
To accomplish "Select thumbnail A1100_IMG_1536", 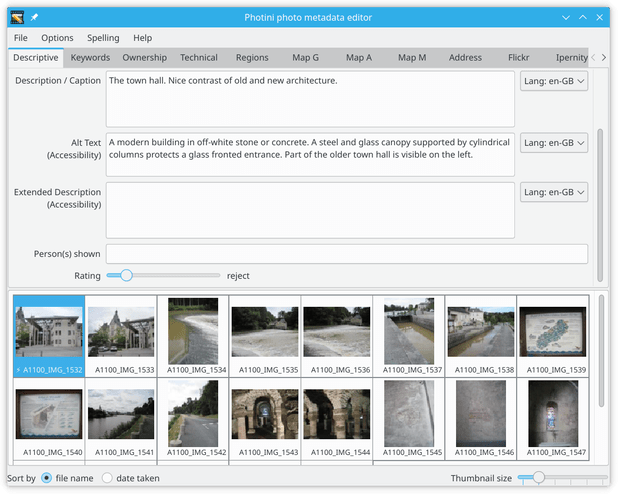I will 337,336.
